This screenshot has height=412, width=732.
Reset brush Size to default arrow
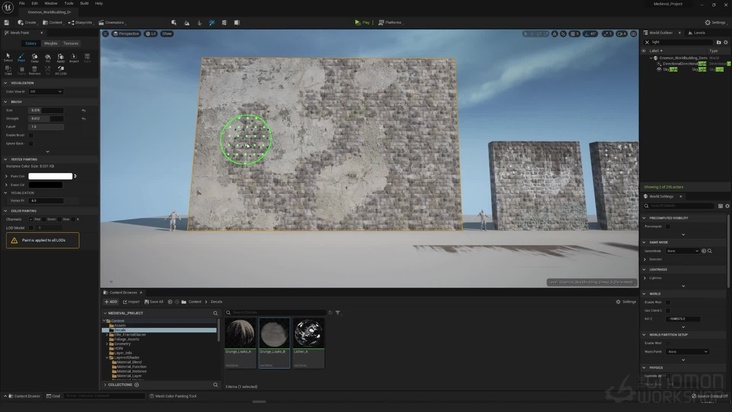84,111
